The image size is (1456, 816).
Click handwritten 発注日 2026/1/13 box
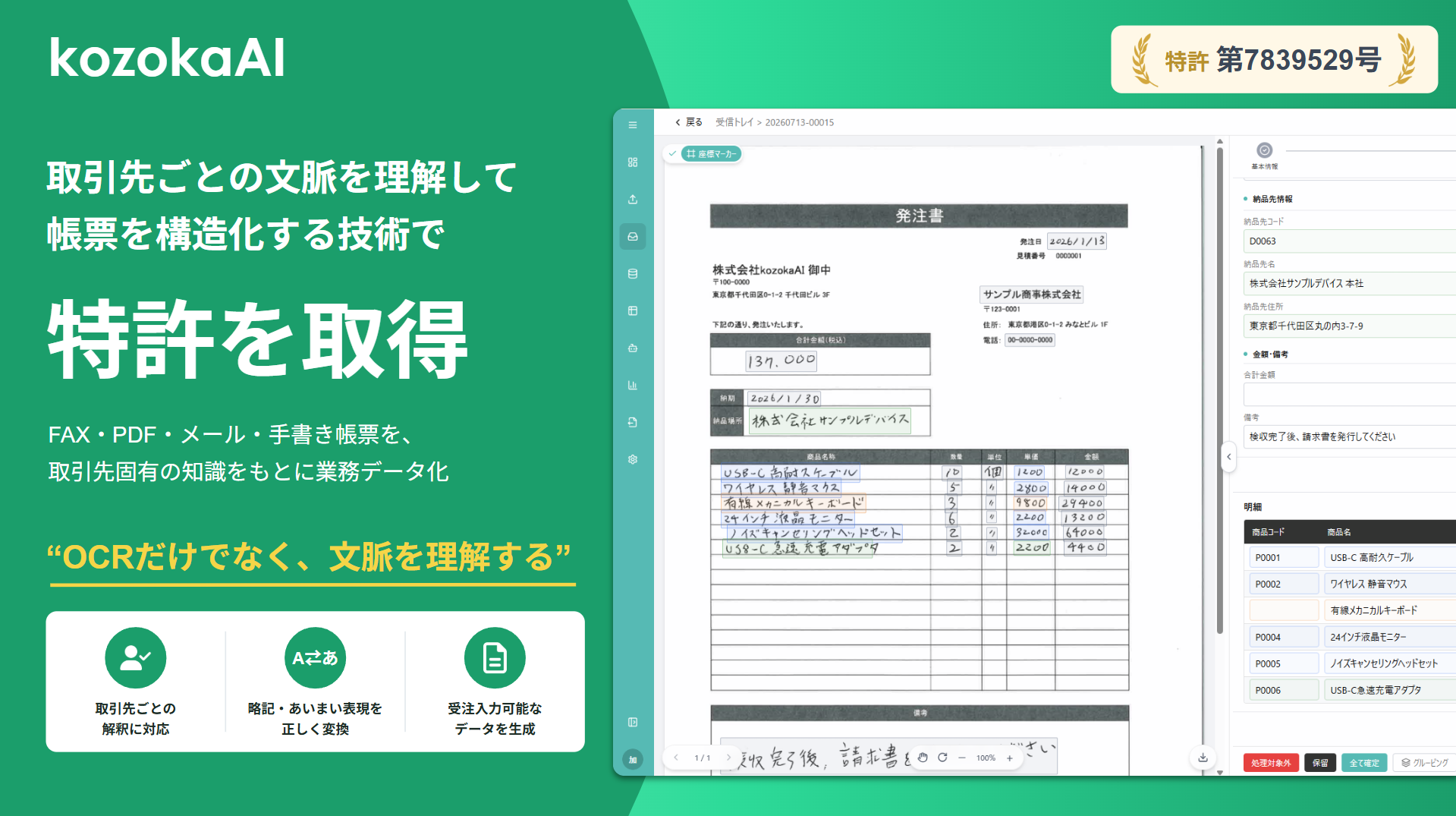(1077, 241)
